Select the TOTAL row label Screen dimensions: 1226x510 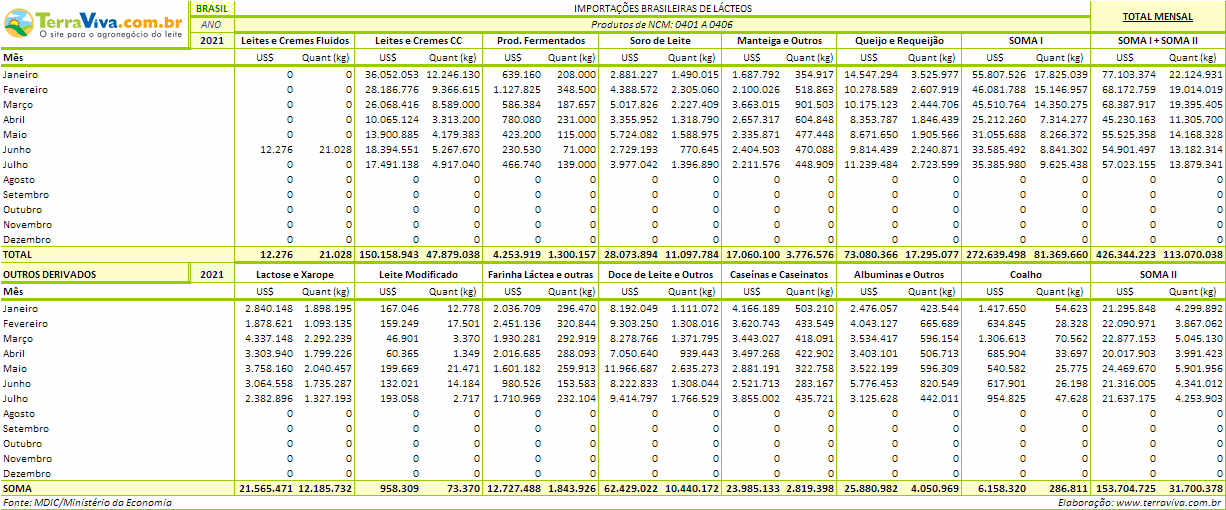point(19,255)
